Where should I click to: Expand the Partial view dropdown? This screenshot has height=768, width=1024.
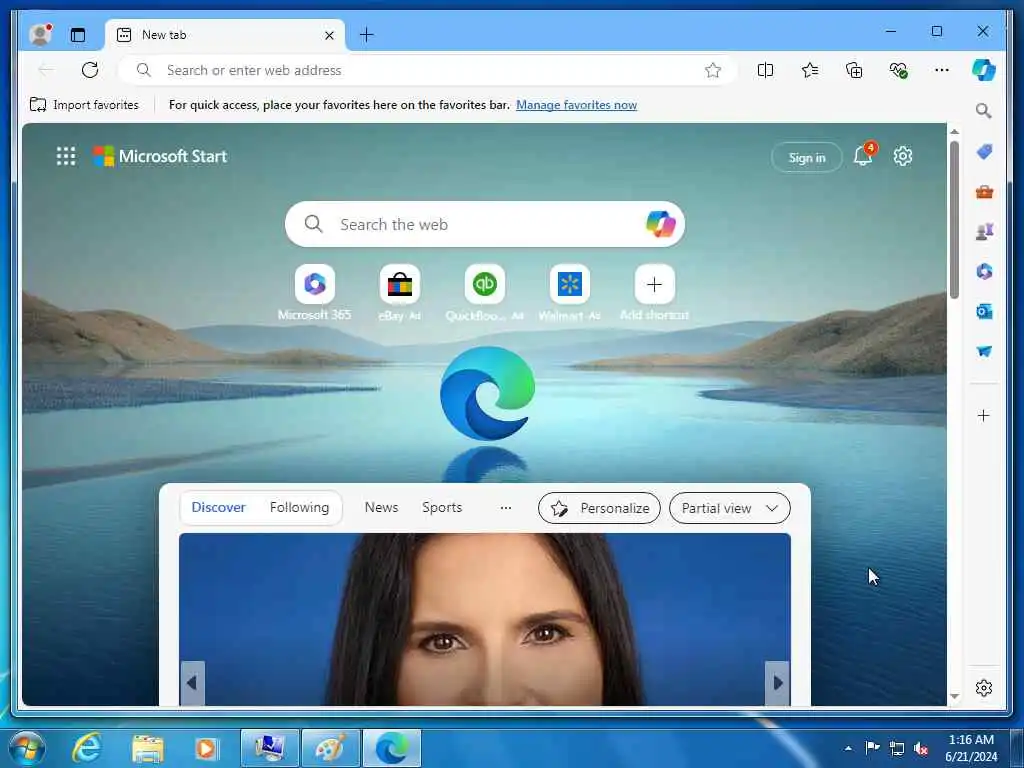click(x=729, y=508)
